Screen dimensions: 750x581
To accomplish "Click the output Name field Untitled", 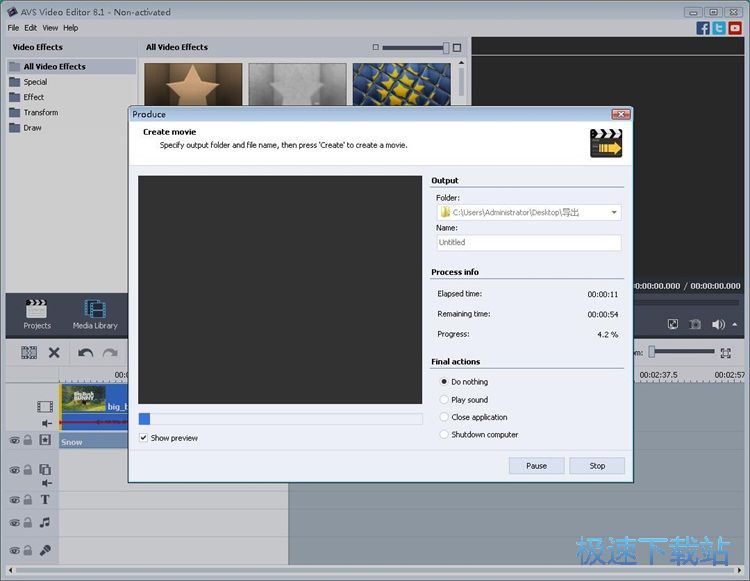I will point(529,242).
